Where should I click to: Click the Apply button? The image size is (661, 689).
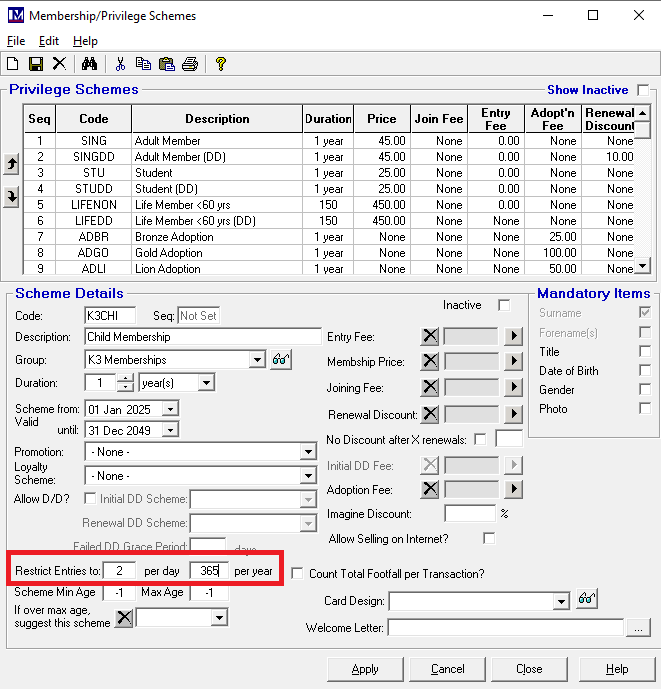[x=365, y=669]
